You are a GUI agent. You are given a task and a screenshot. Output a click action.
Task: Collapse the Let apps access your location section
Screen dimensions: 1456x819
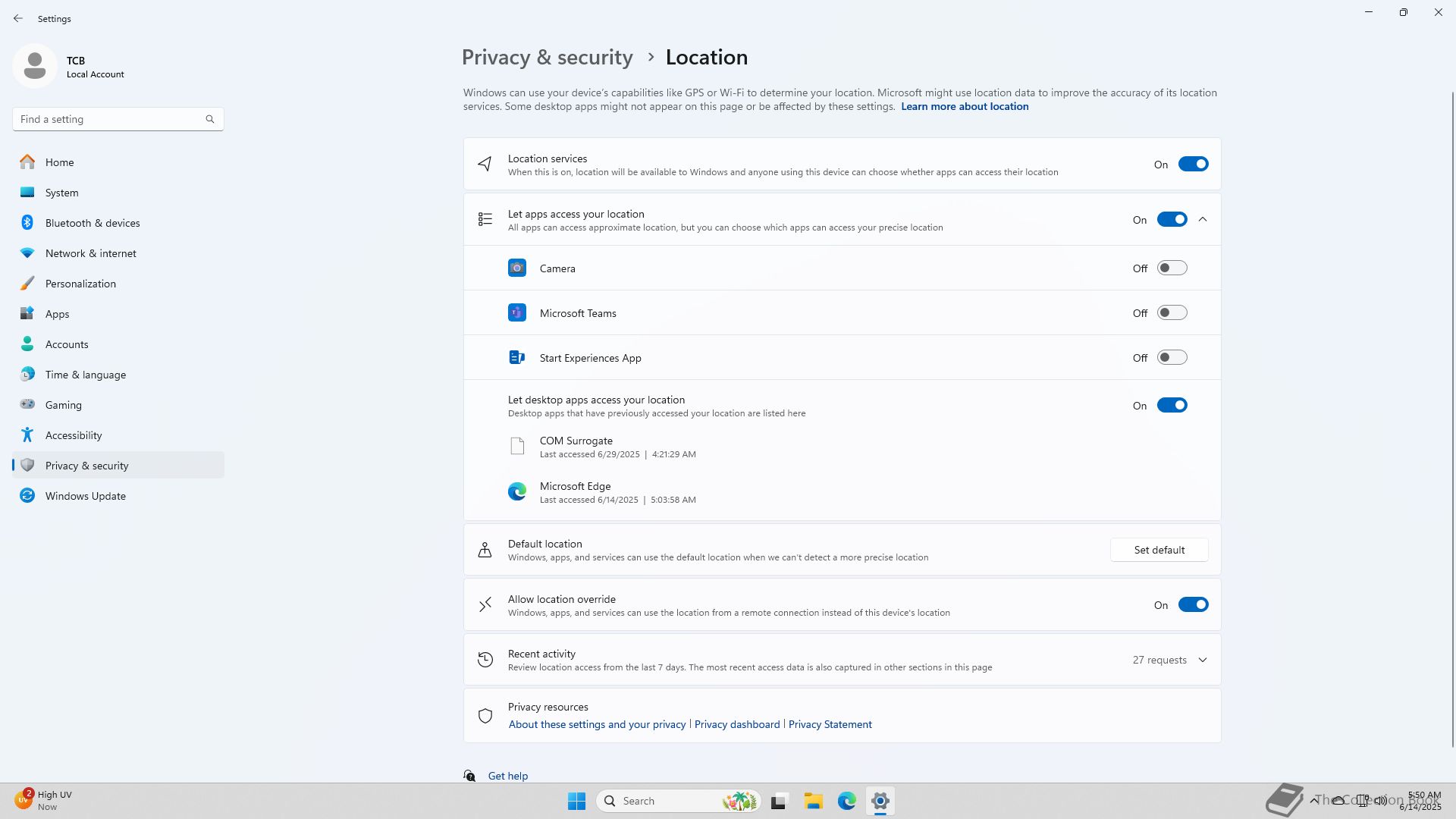pos(1203,220)
